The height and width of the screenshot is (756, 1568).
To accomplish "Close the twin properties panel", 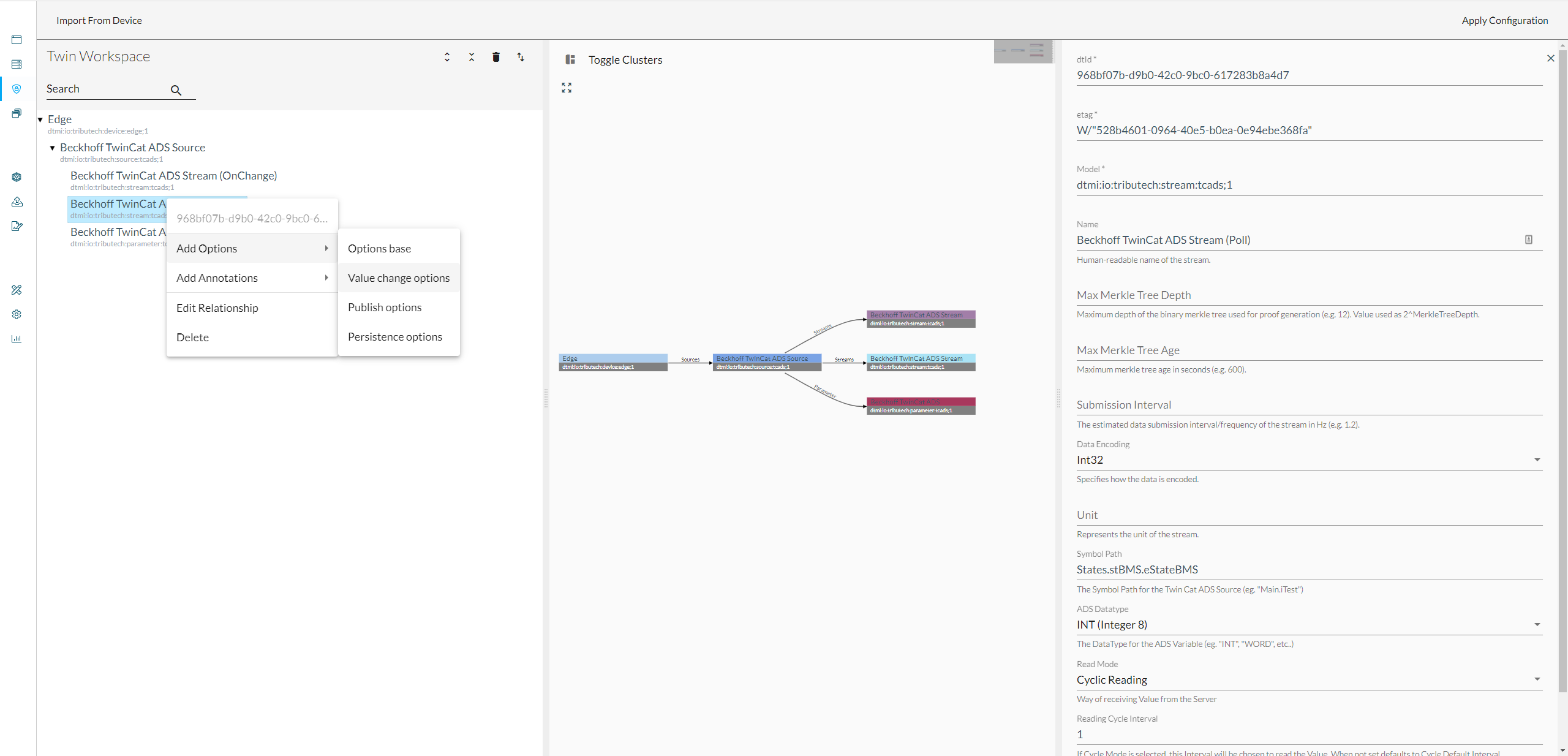I will pos(1551,58).
